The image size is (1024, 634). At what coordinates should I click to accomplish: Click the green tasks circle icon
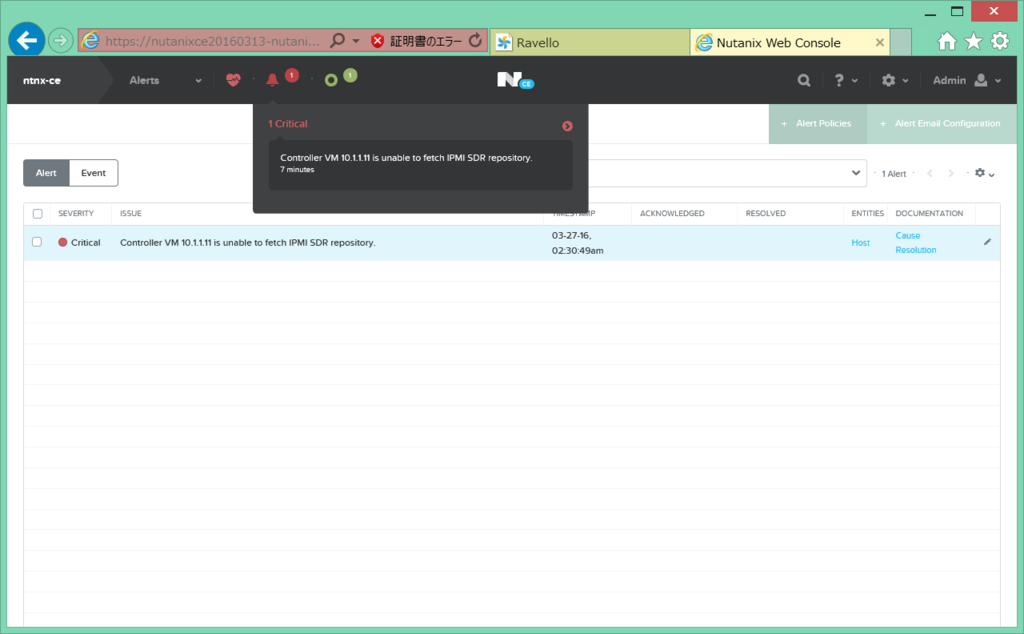[331, 80]
